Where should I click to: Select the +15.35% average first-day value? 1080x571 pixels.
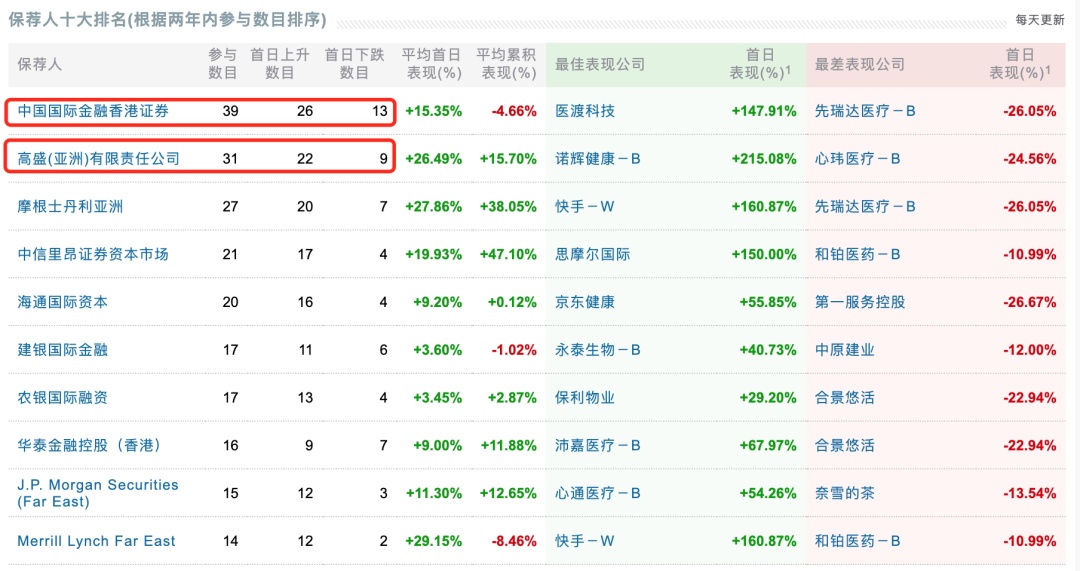[x=433, y=111]
